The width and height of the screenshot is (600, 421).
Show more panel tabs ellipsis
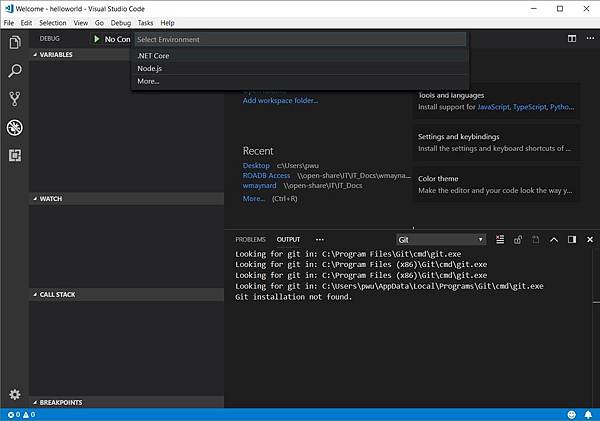click(x=320, y=240)
